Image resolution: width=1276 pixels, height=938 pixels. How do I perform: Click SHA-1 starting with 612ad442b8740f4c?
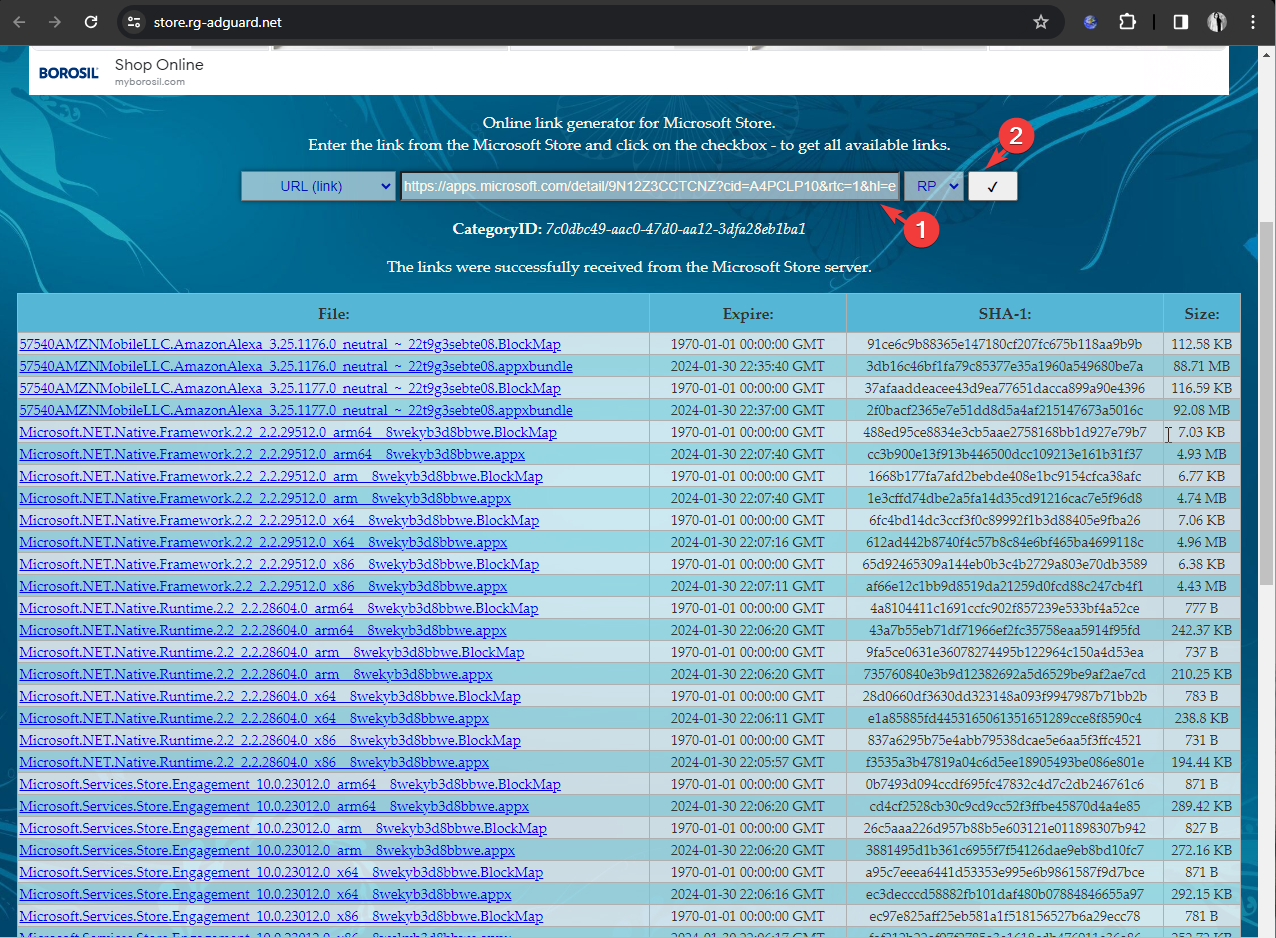tap(1005, 542)
